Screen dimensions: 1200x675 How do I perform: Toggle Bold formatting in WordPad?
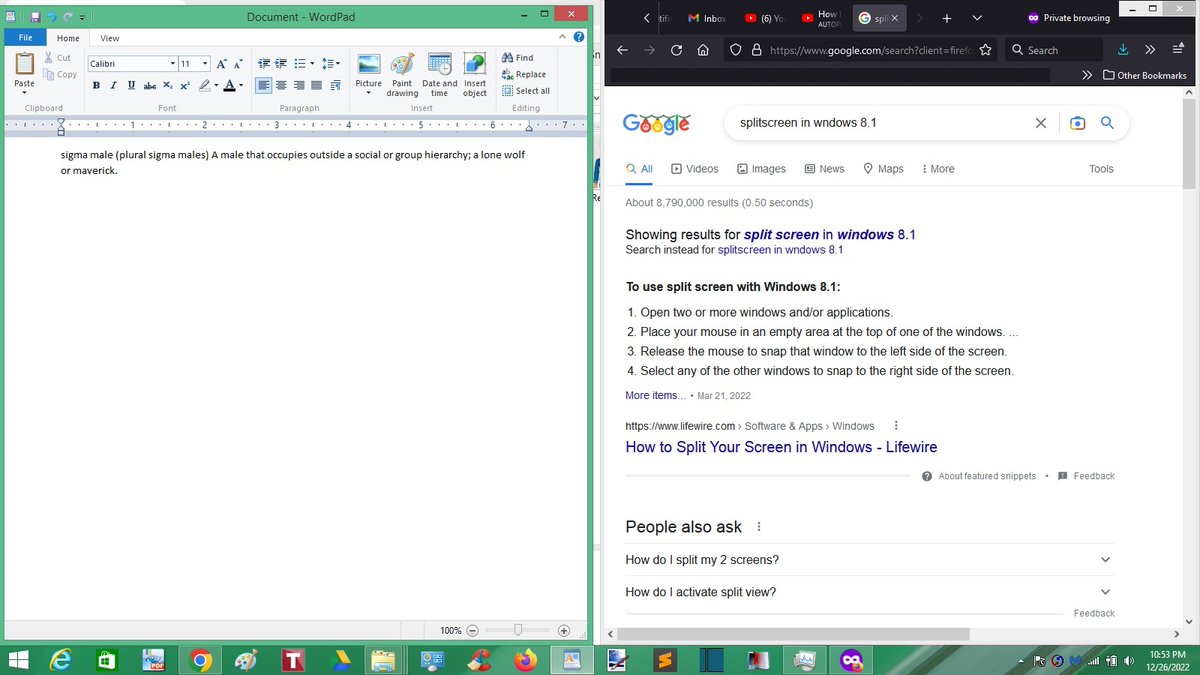point(96,86)
